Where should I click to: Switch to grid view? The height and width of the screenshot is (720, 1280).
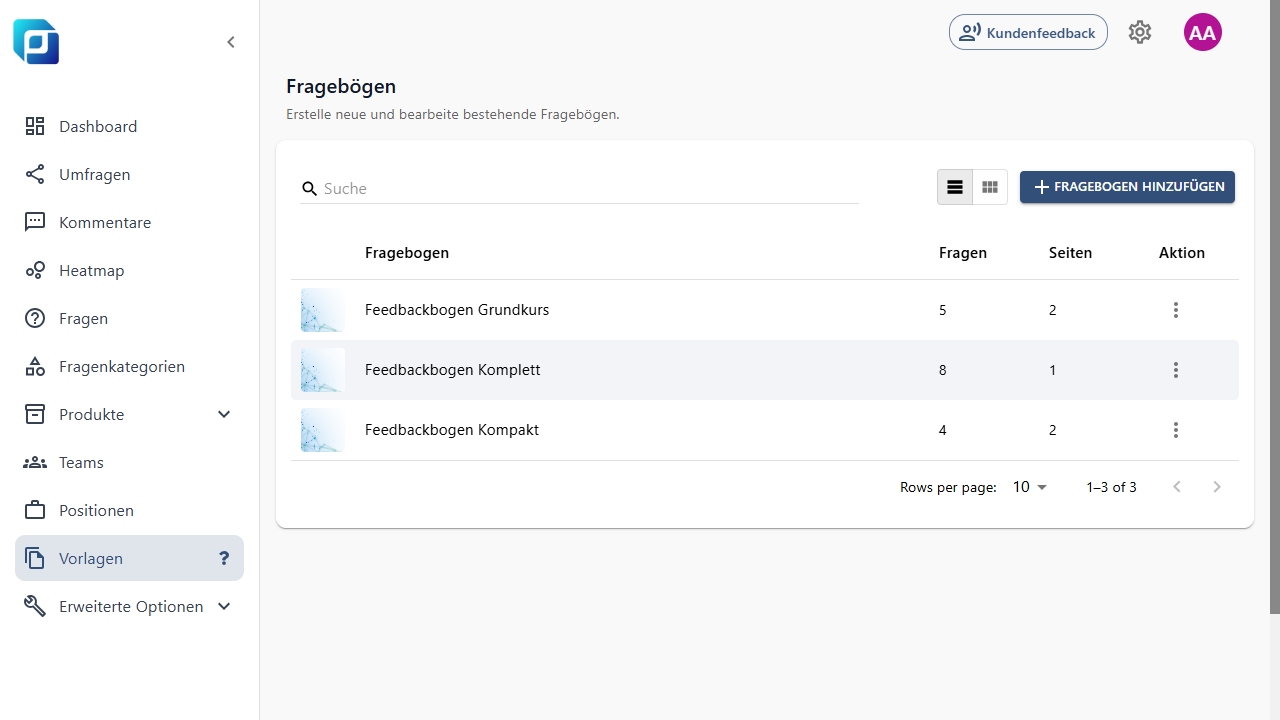[x=990, y=187]
